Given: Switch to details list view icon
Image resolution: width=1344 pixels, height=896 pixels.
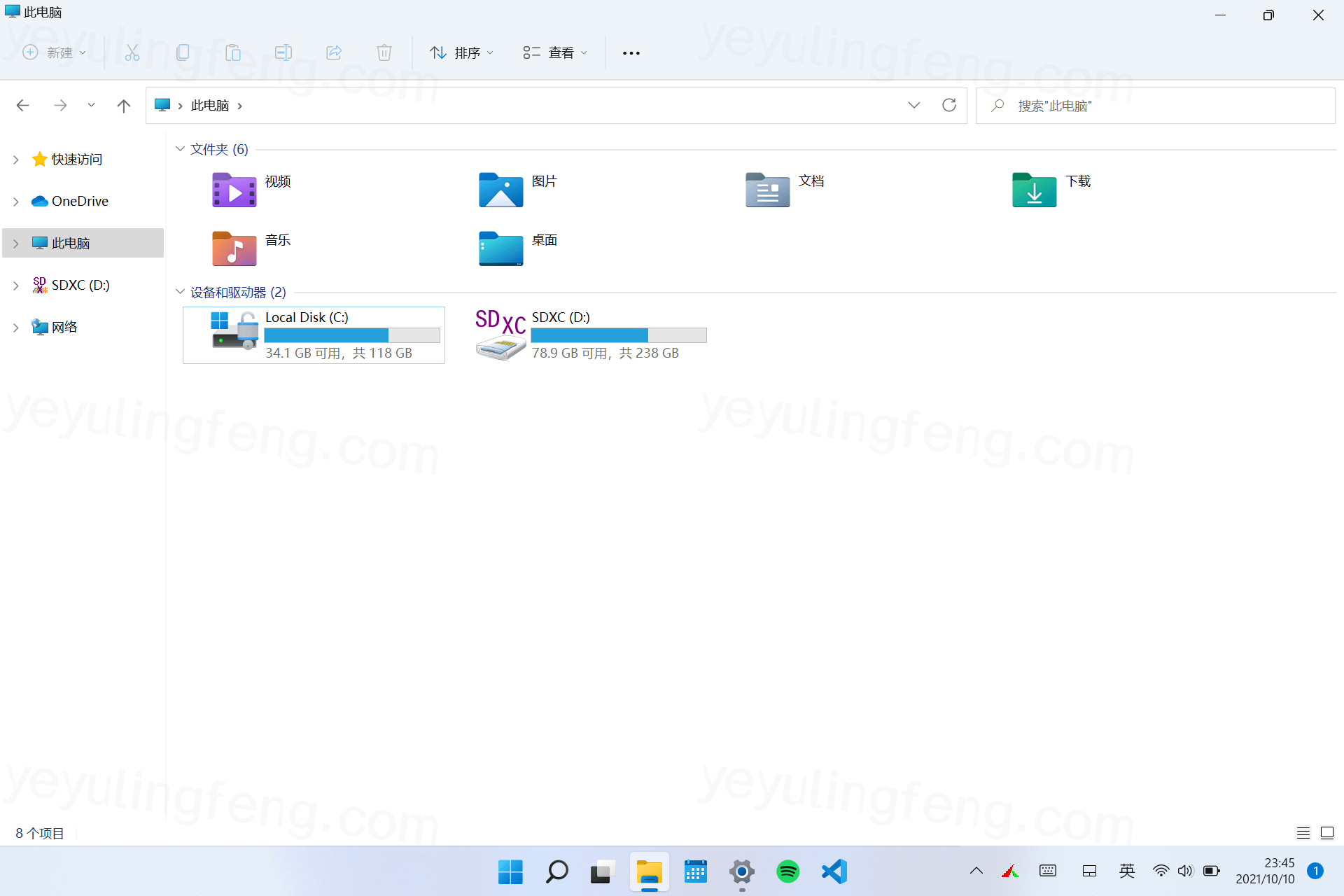Looking at the screenshot, I should pyautogui.click(x=1303, y=833).
